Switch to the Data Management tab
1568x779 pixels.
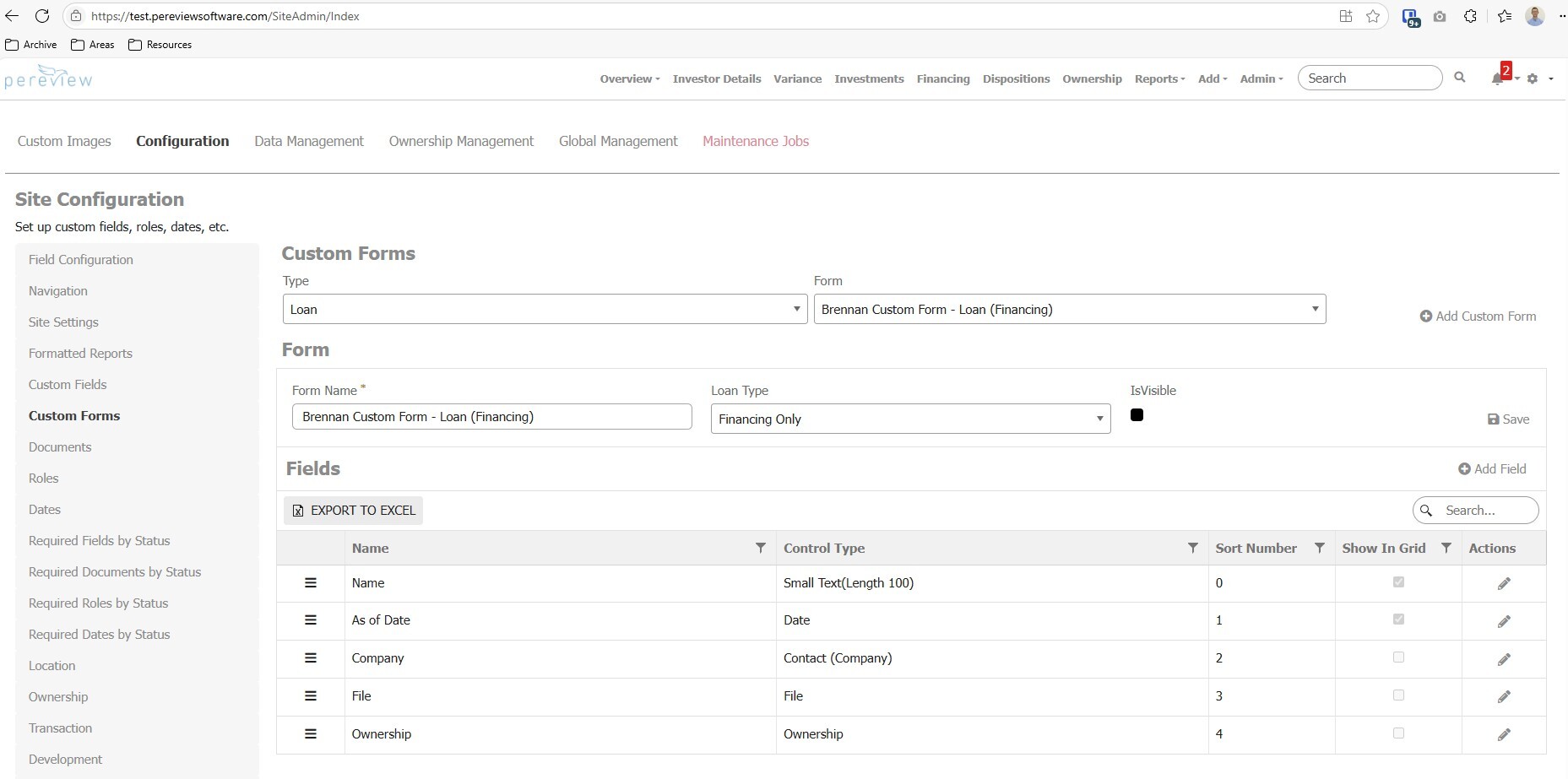click(x=309, y=141)
